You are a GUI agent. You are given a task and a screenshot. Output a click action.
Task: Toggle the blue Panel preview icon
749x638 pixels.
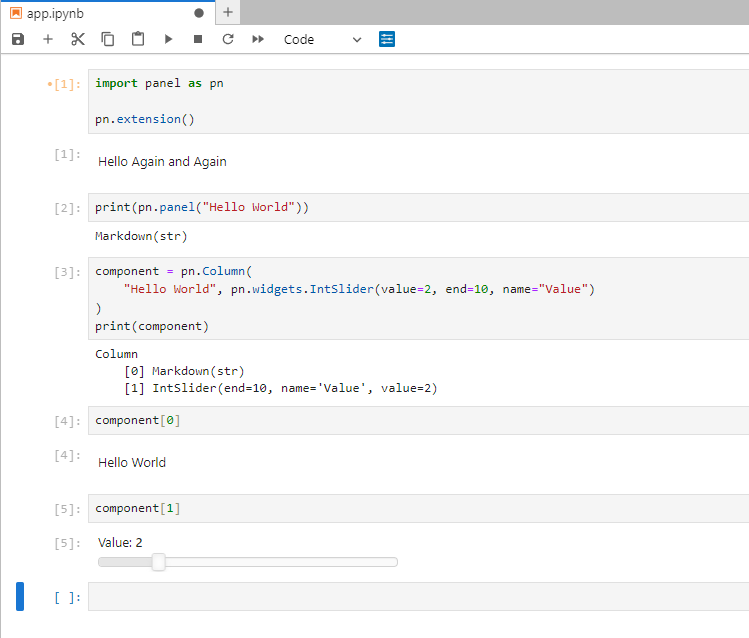pyautogui.click(x=387, y=39)
